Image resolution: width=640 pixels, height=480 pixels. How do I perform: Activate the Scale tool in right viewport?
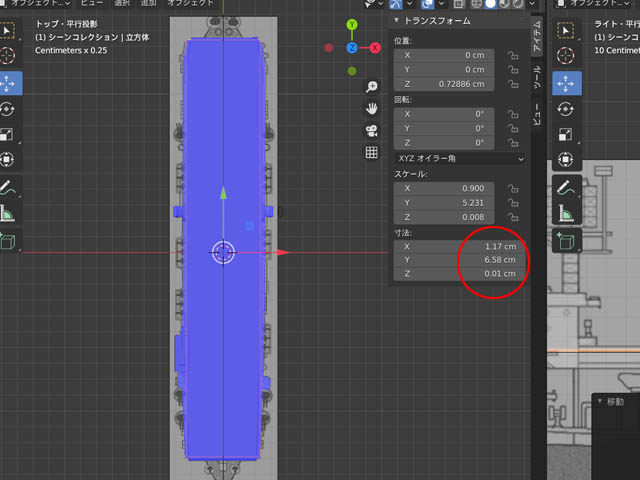[x=566, y=134]
